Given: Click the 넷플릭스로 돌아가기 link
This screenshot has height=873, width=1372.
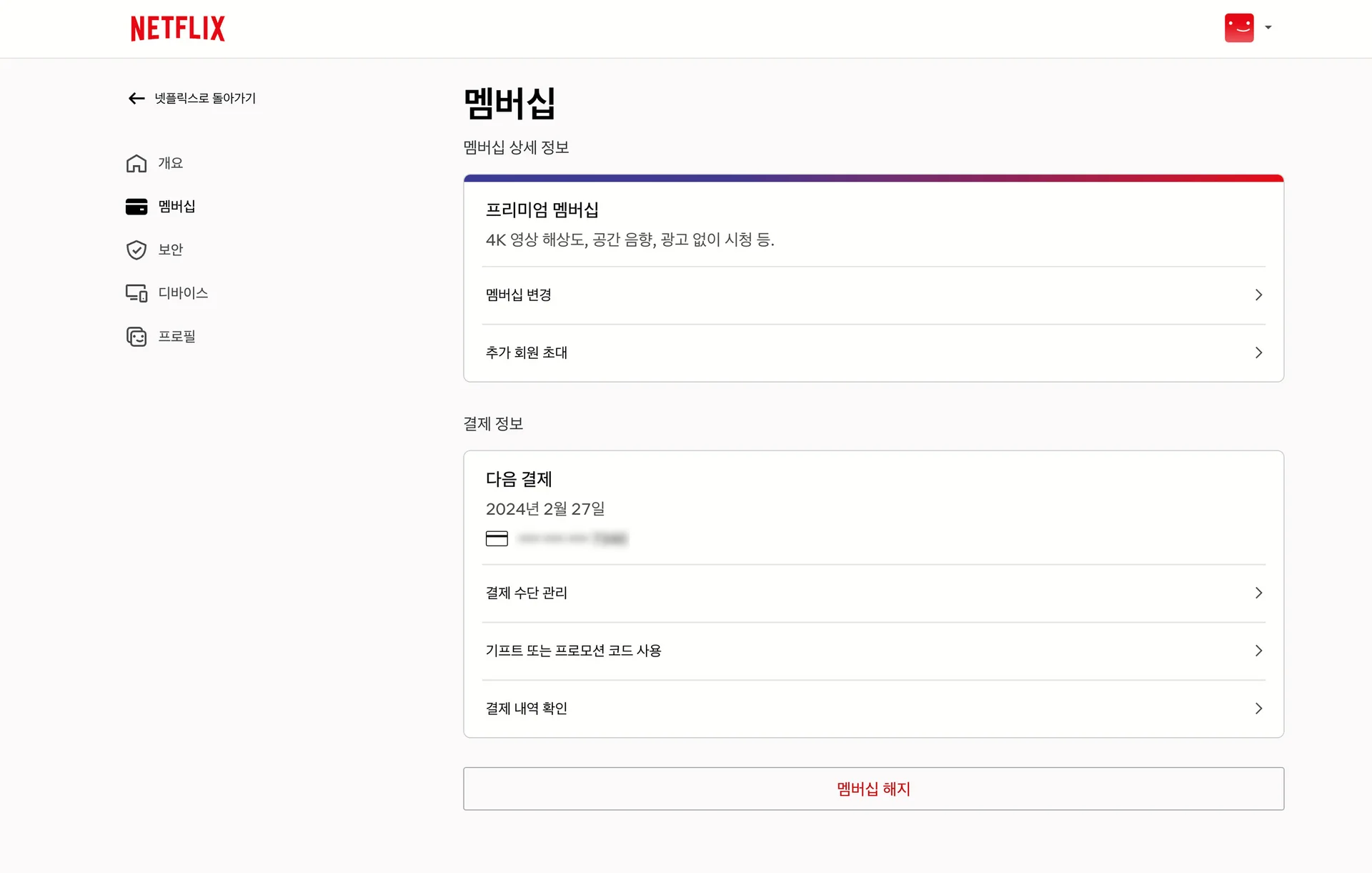Looking at the screenshot, I should point(207,98).
